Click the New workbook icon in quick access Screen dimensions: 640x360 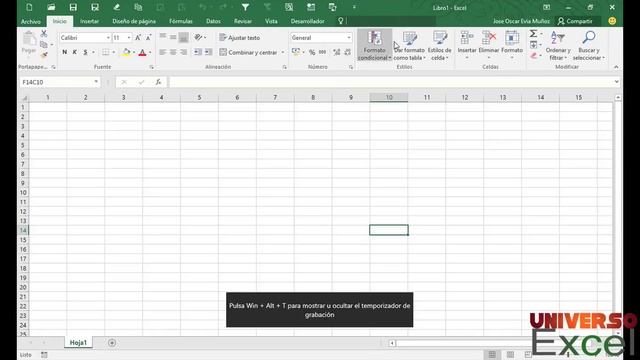(x=29, y=7)
